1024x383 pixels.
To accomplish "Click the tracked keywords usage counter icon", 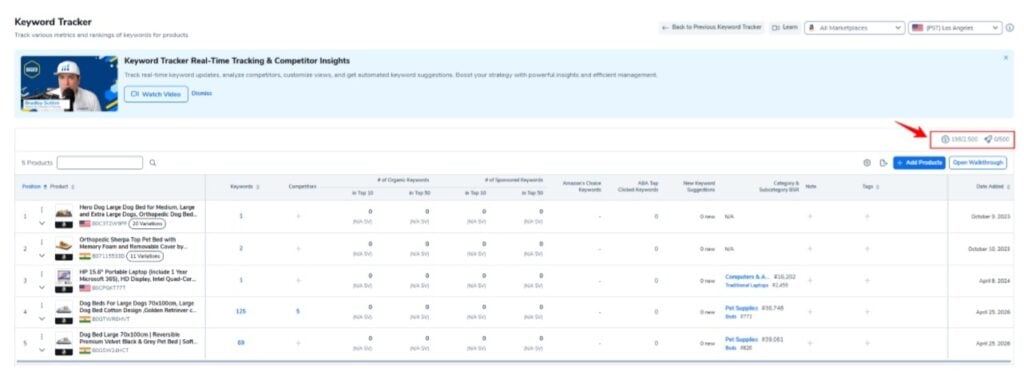I will [945, 139].
